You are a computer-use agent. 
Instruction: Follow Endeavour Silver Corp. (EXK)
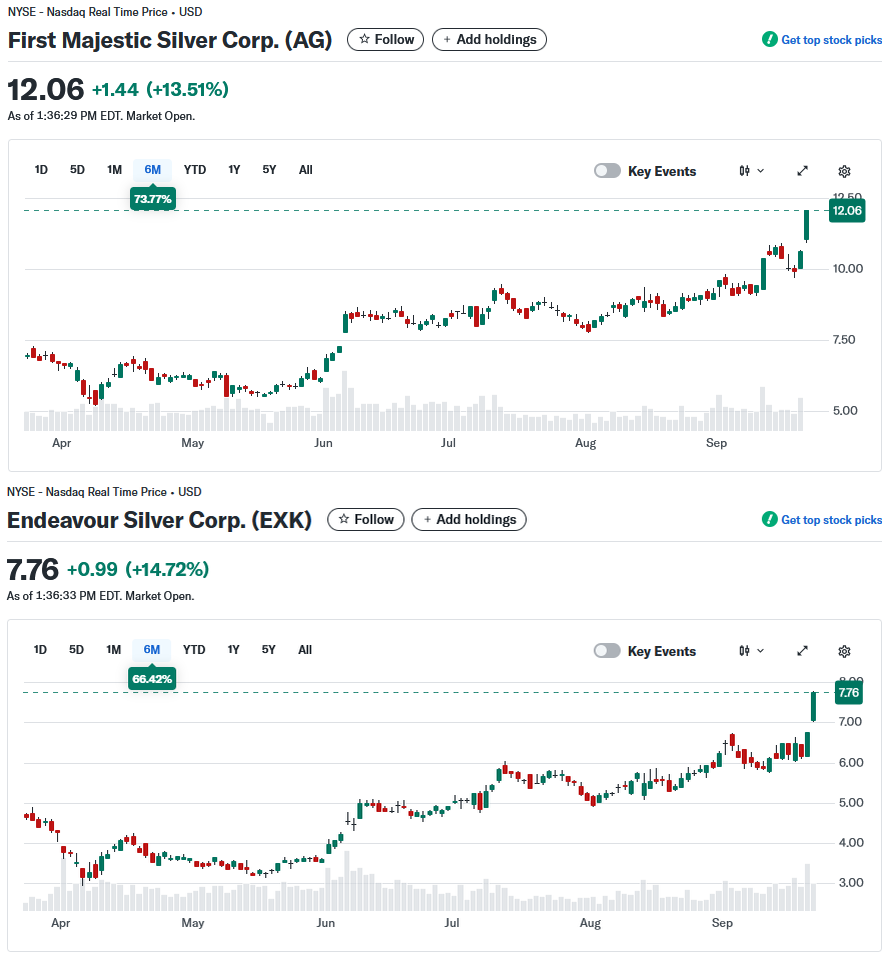(x=366, y=520)
